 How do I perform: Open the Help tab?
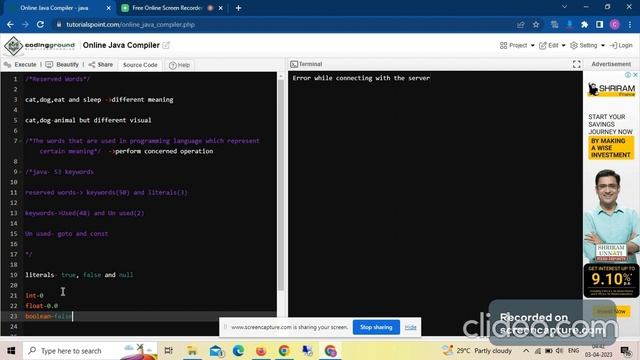pos(179,65)
